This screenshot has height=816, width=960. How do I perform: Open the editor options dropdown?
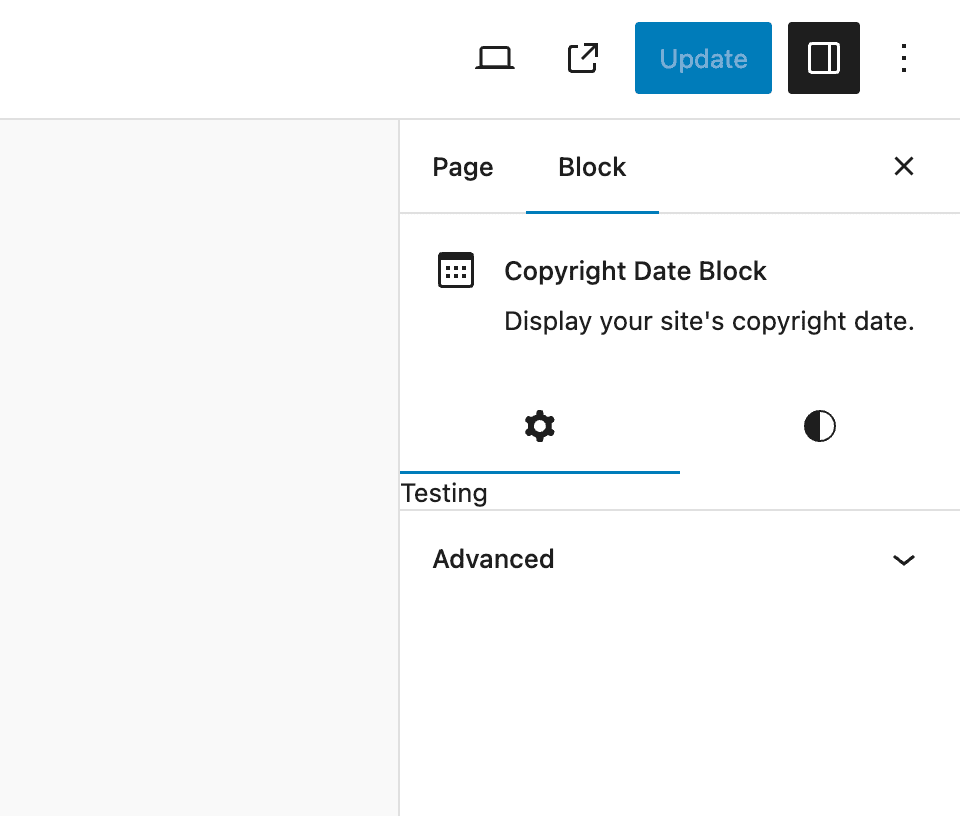click(904, 58)
